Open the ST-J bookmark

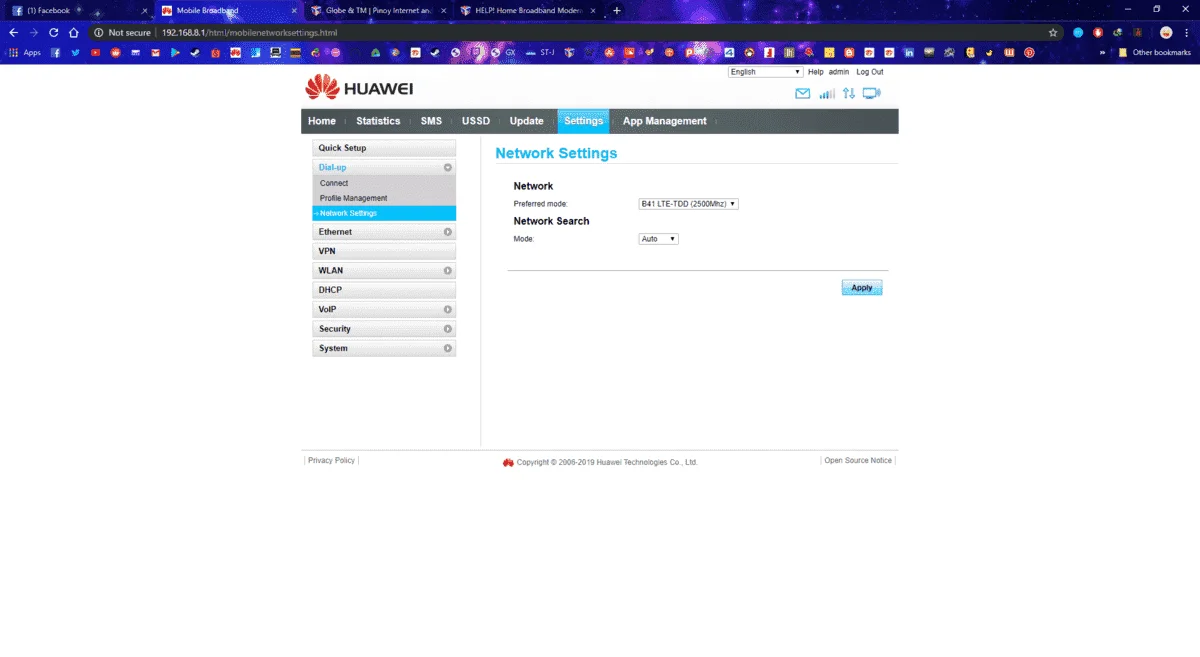click(x=539, y=52)
